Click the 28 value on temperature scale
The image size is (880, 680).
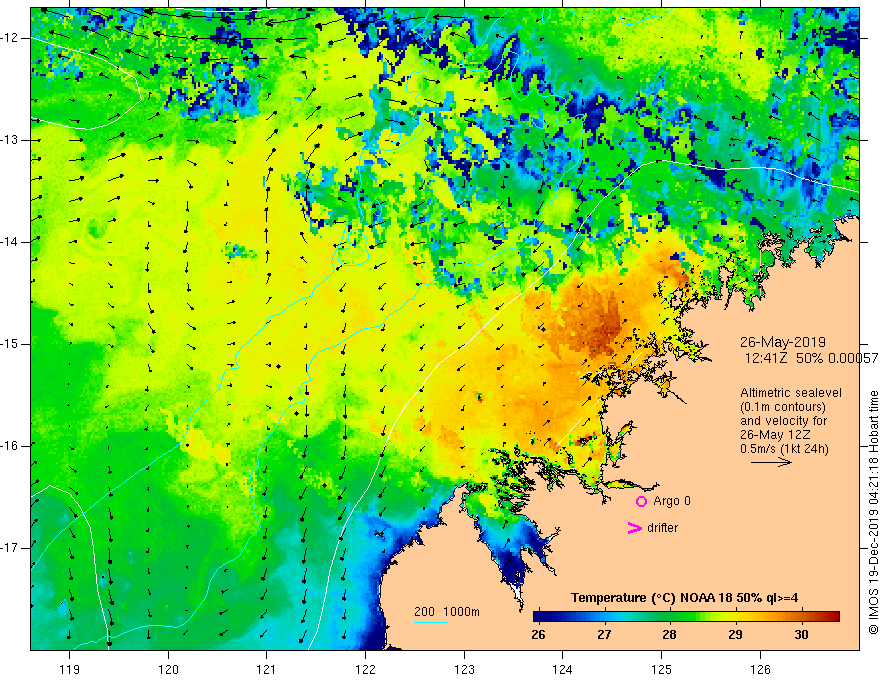click(669, 635)
